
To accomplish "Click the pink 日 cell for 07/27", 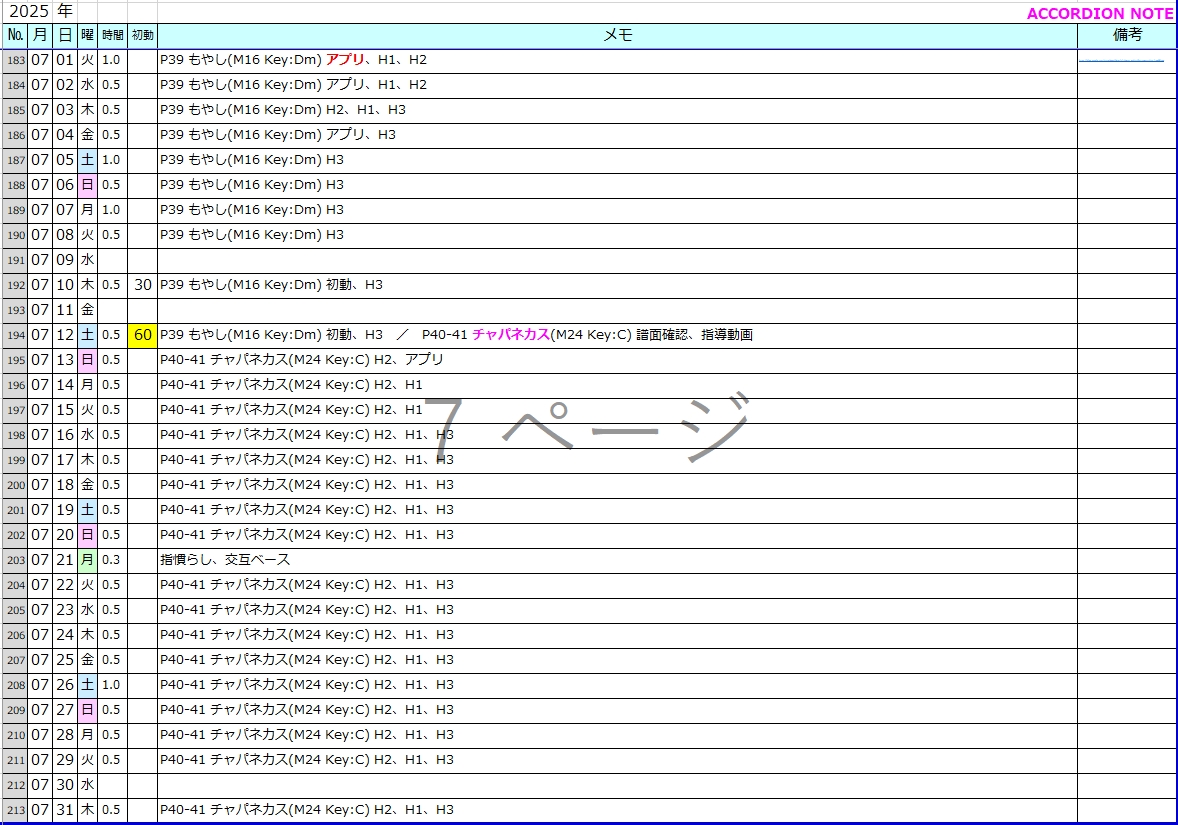I will pos(88,711).
